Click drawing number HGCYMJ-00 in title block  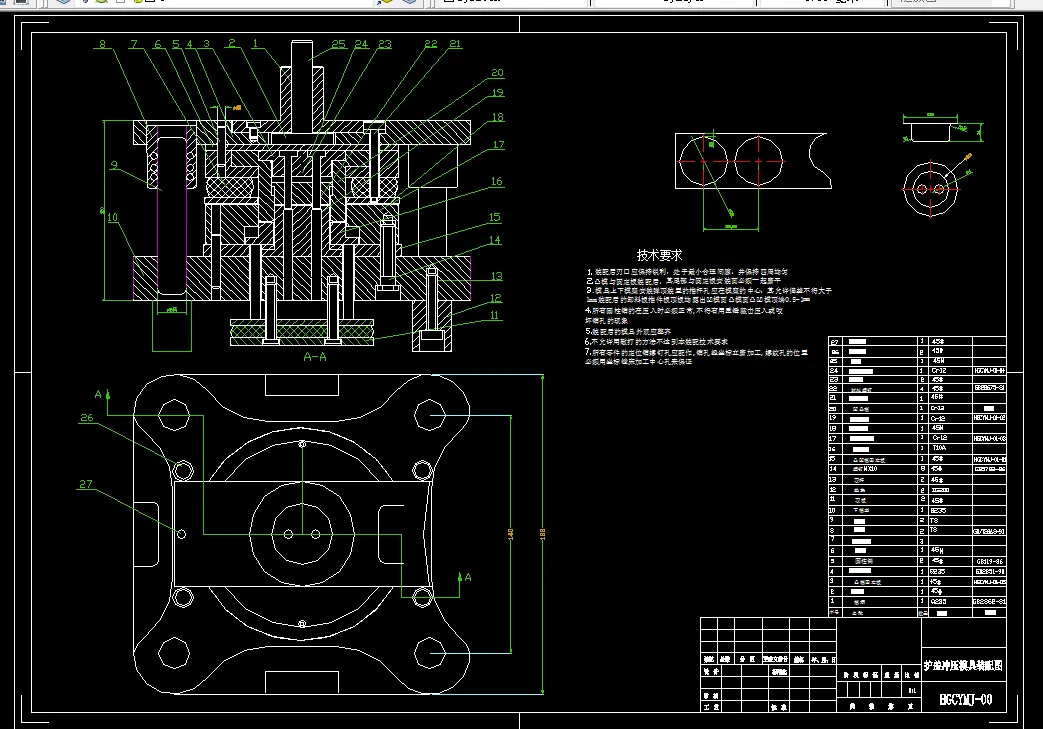[x=965, y=699]
